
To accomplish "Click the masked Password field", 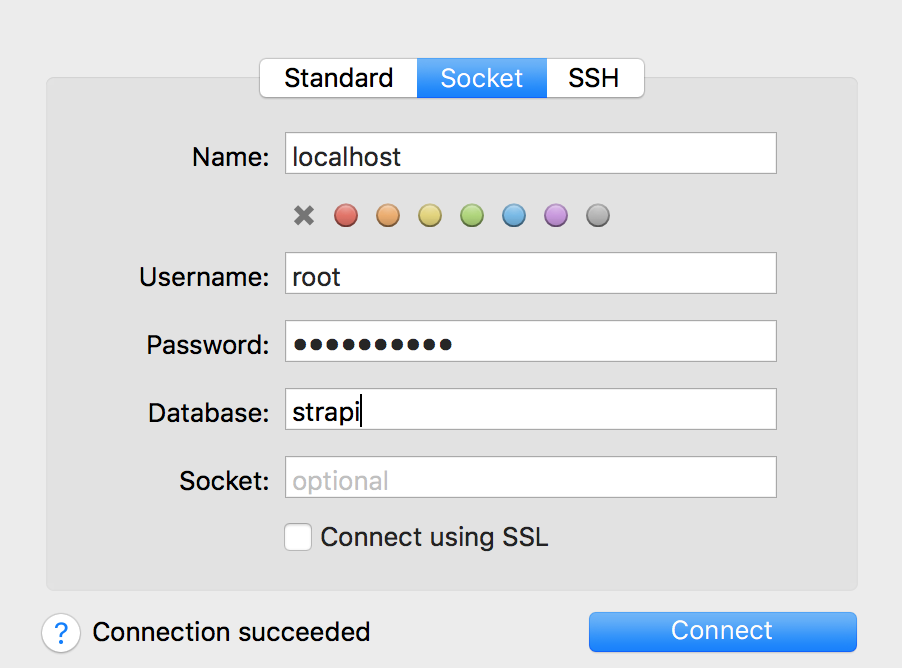I will pos(530,341).
